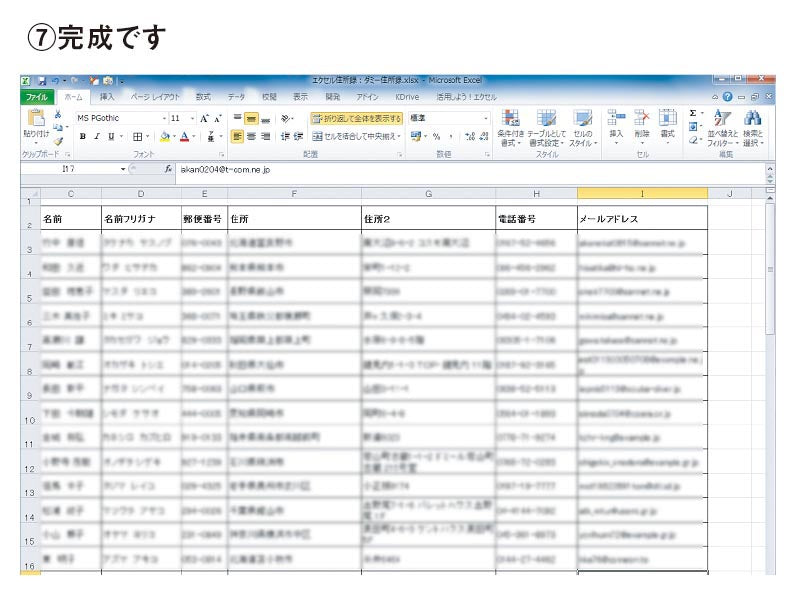Open Conditional Formatting (条件付き書式)
This screenshot has height=600, width=800.
(510, 127)
